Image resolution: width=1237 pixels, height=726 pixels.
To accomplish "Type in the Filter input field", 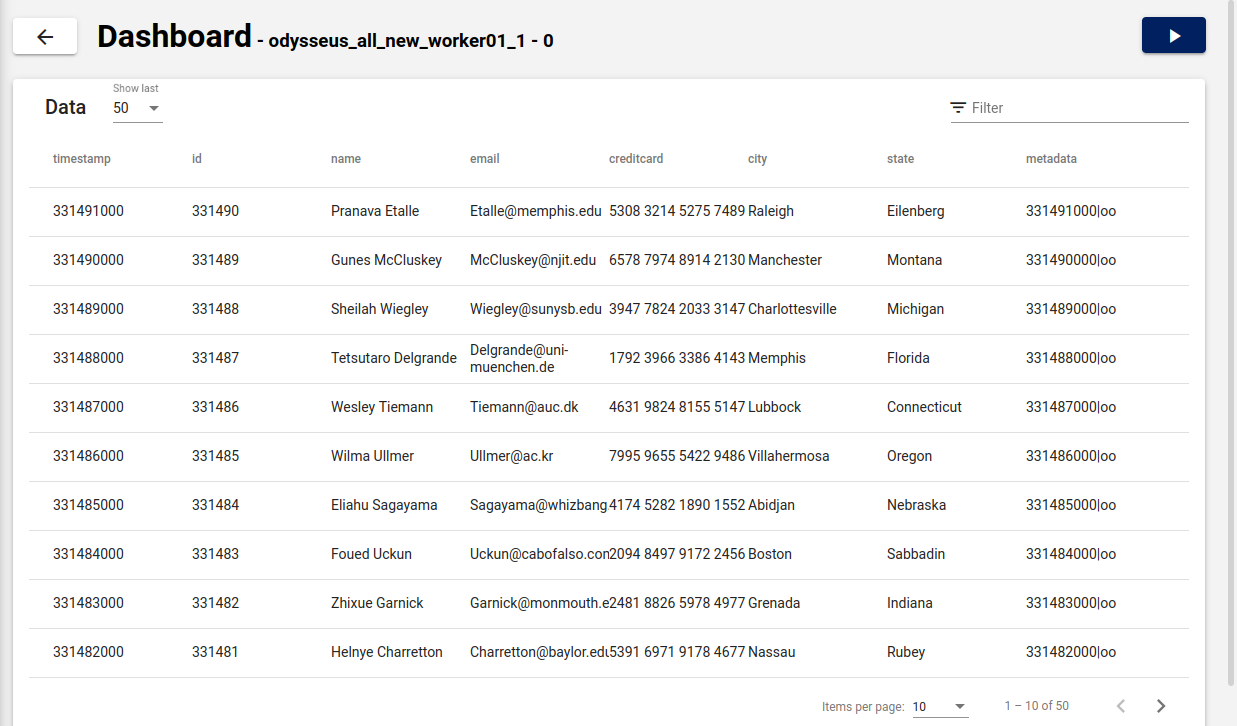I will [x=1078, y=108].
